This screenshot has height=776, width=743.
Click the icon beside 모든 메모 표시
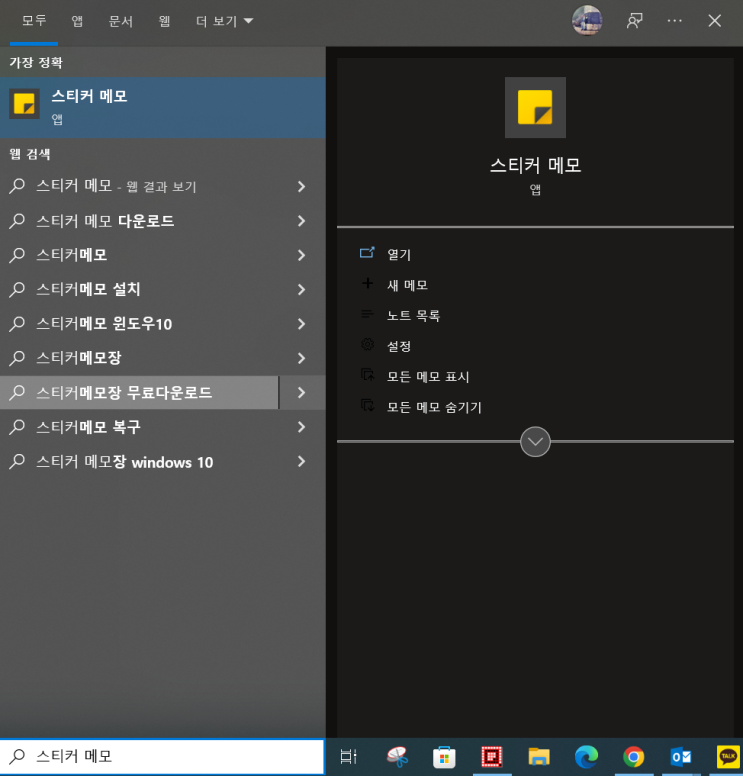367,375
